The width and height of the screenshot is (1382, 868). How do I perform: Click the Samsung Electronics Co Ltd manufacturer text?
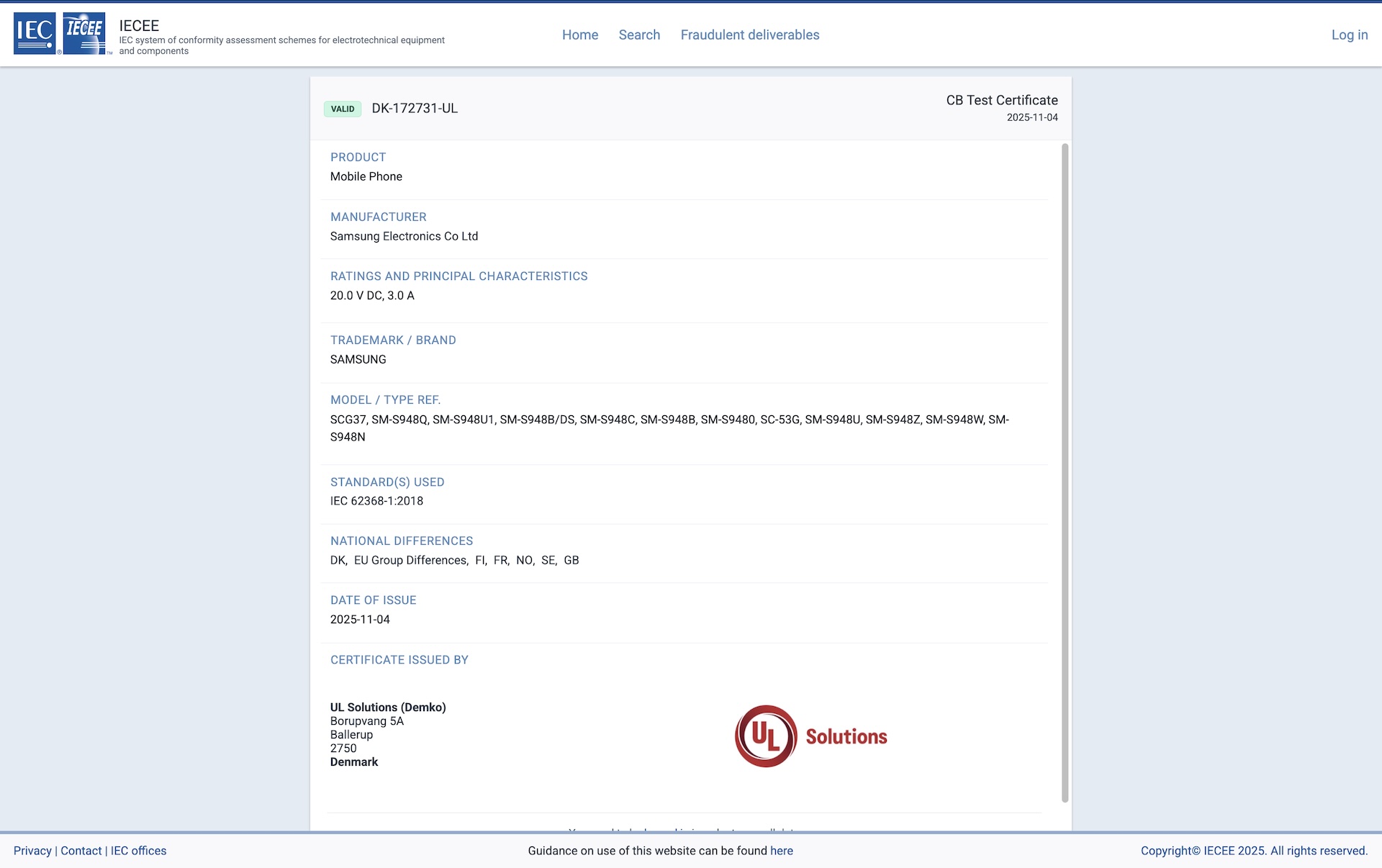[404, 236]
